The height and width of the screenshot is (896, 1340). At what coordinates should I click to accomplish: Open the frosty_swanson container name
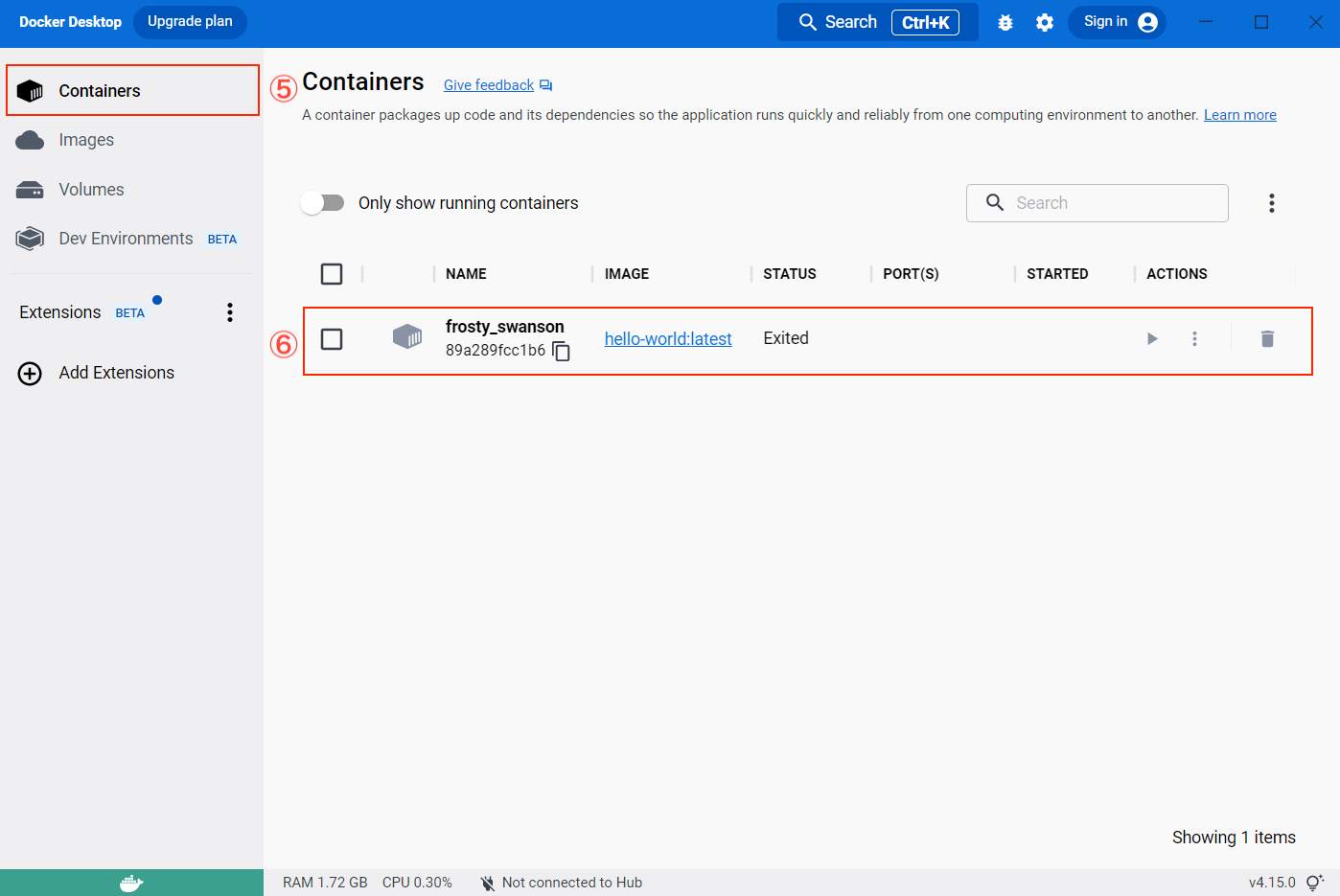coord(505,327)
